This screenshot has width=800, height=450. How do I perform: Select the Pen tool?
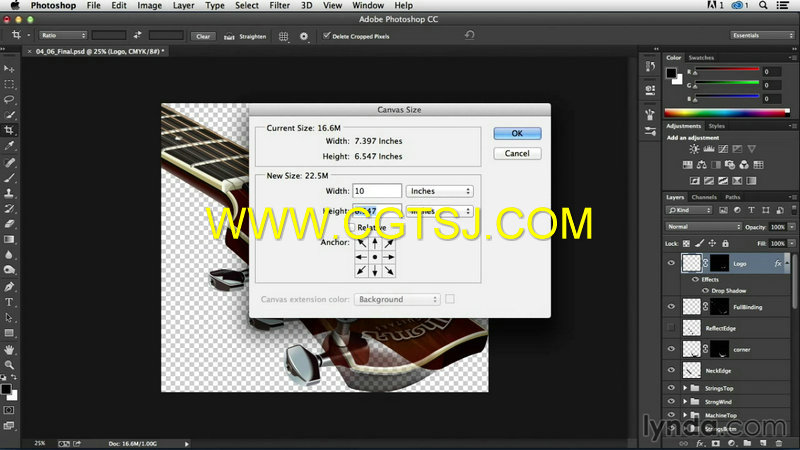click(x=9, y=287)
